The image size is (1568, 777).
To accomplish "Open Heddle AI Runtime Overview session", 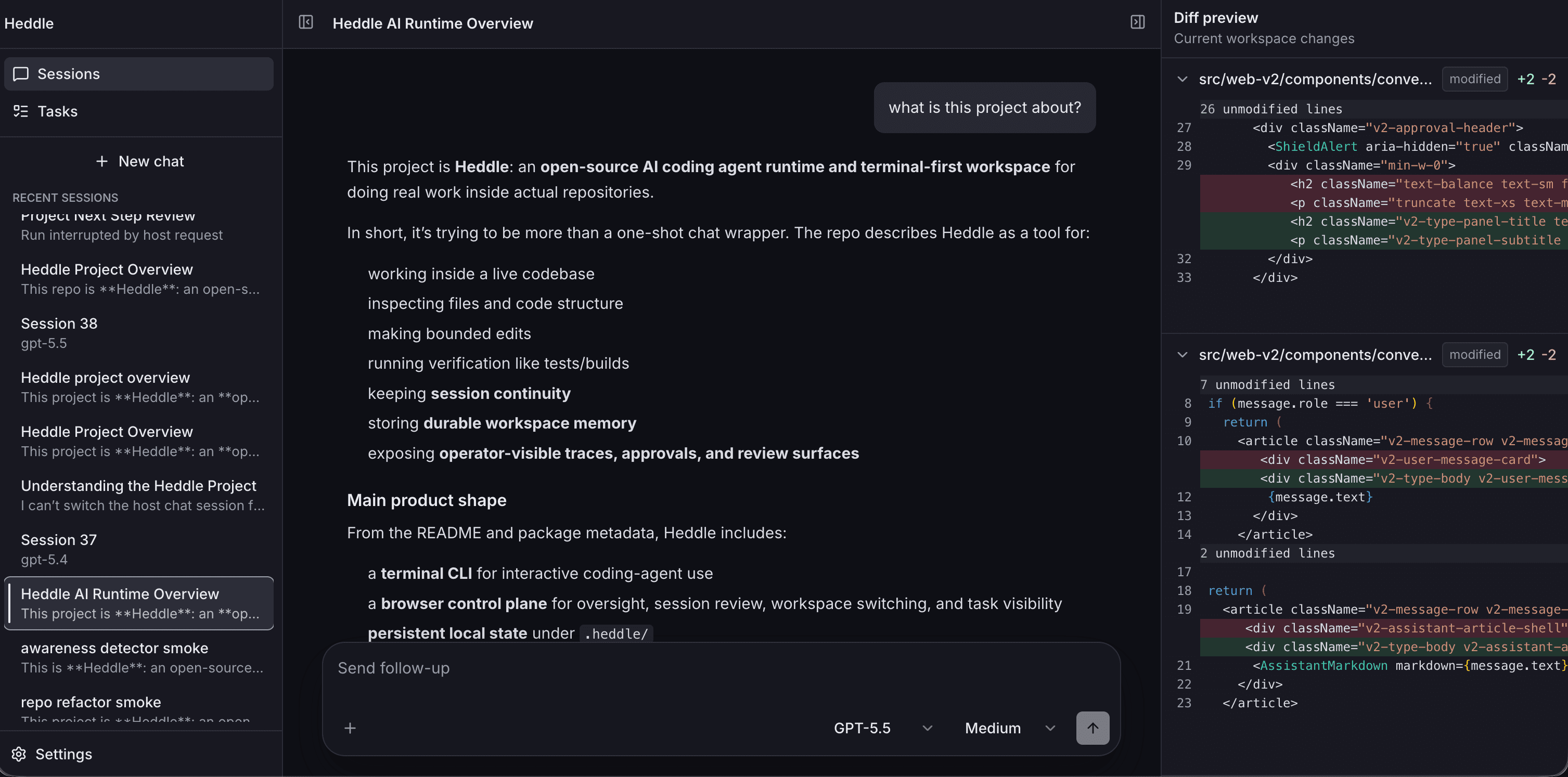I will click(x=139, y=603).
